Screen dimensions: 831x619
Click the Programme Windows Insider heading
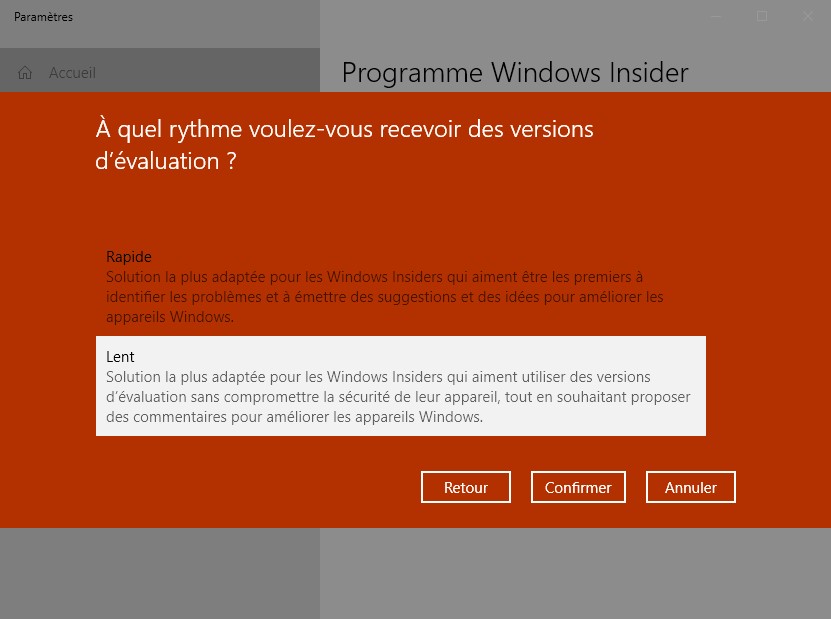tap(515, 73)
